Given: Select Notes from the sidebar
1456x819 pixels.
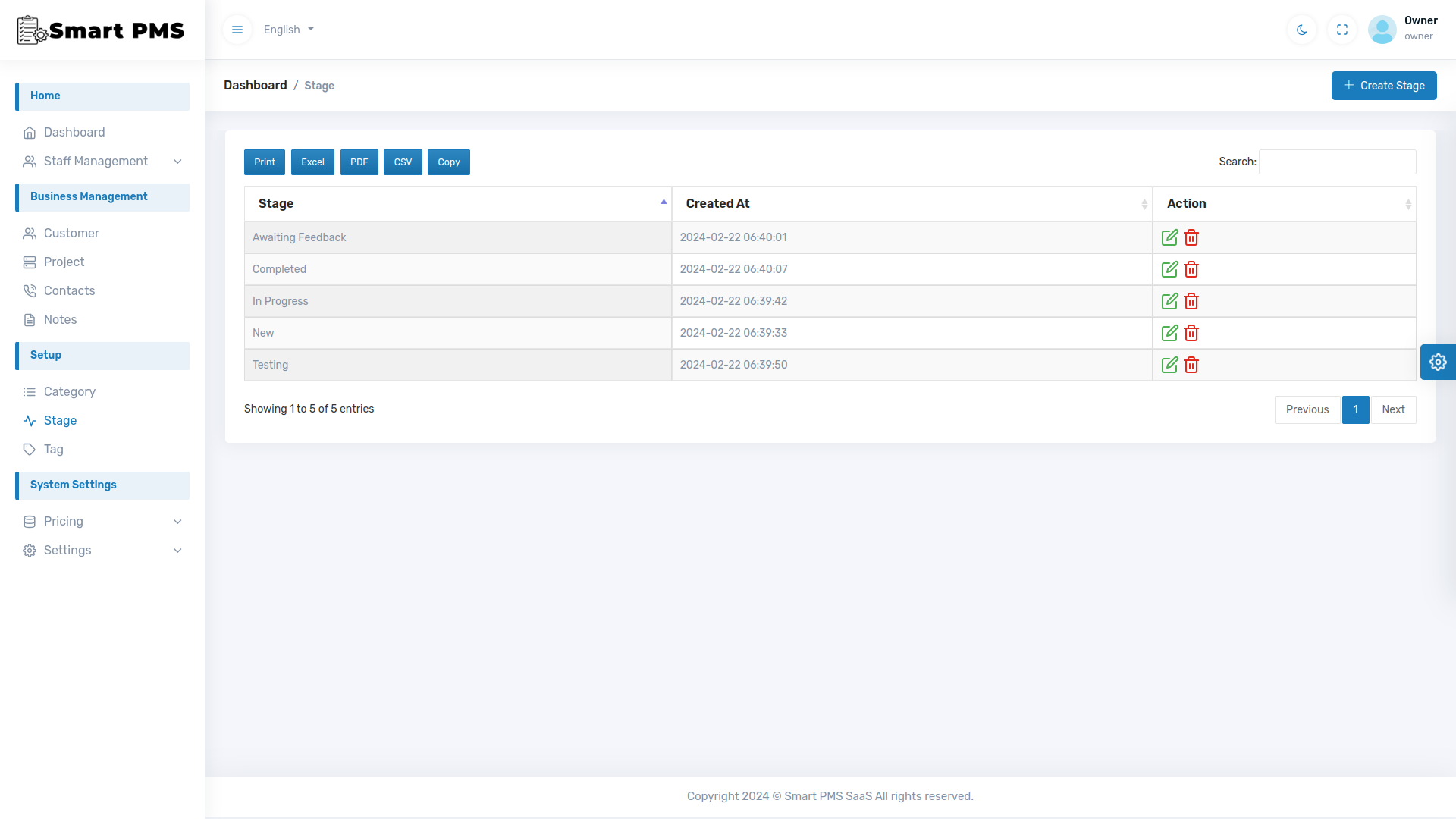Looking at the screenshot, I should [x=61, y=319].
